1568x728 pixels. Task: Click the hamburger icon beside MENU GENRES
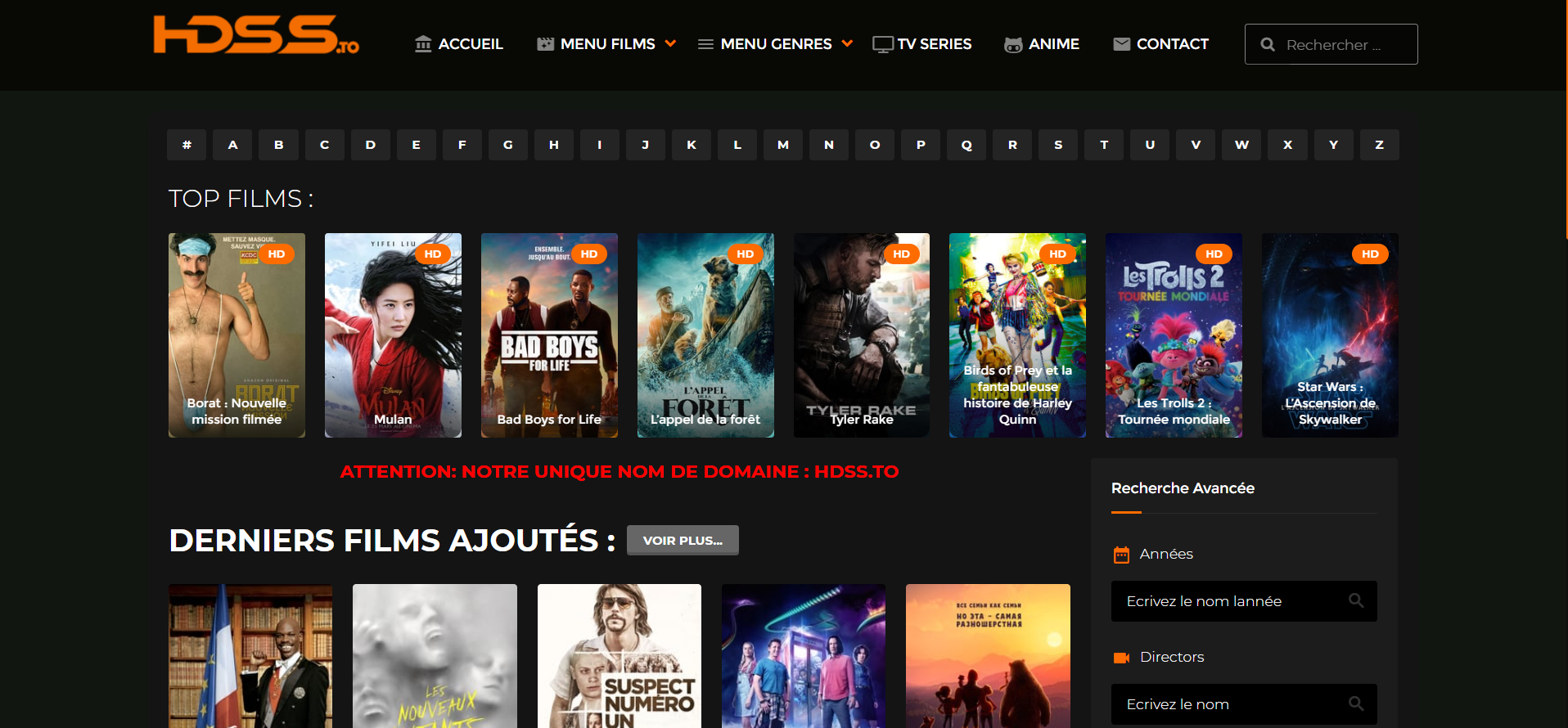click(x=705, y=44)
